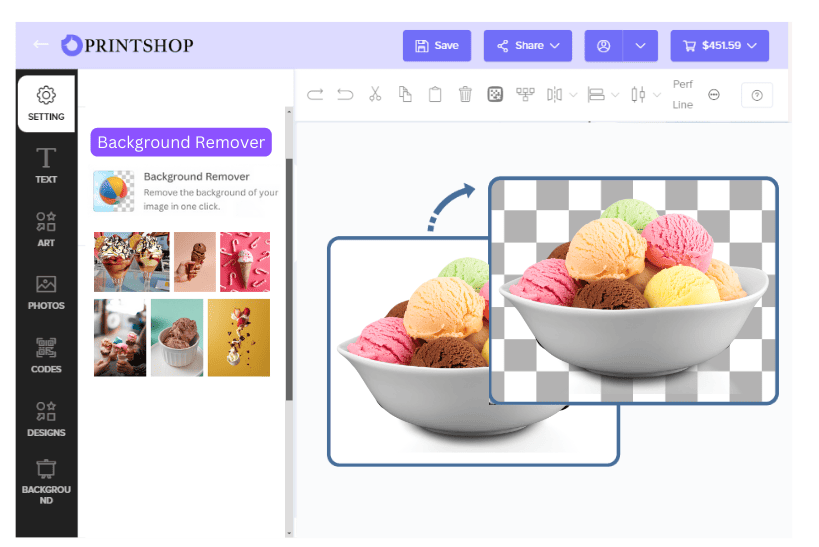
Task: Expand the distribute options chevron
Action: (657, 95)
